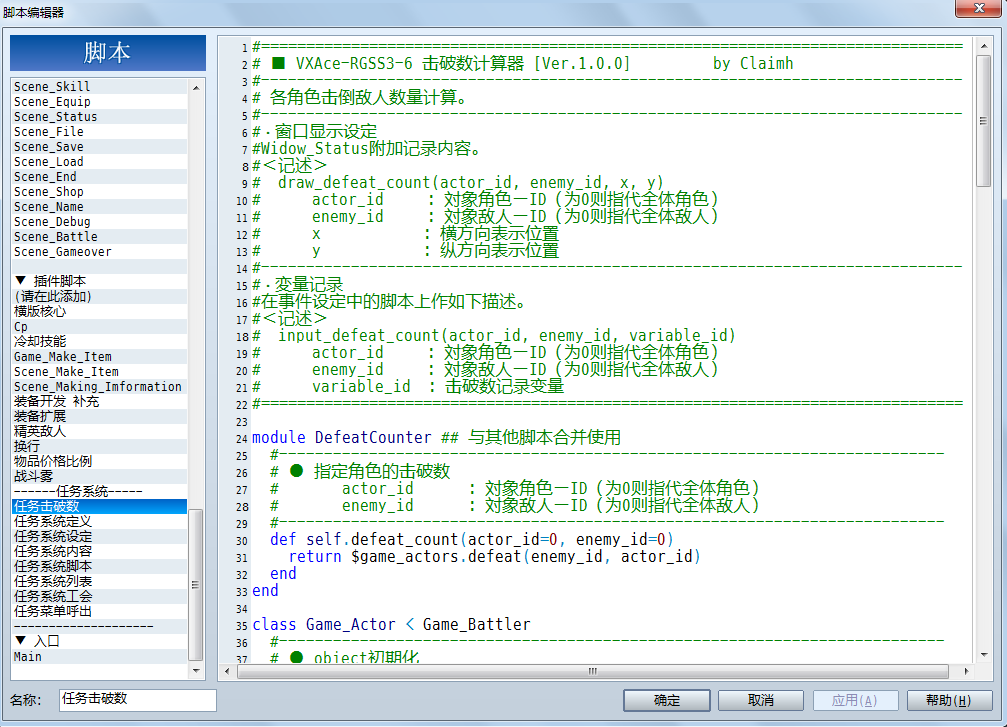
Task: Select the Scene_Equip script
Action: tap(100, 101)
